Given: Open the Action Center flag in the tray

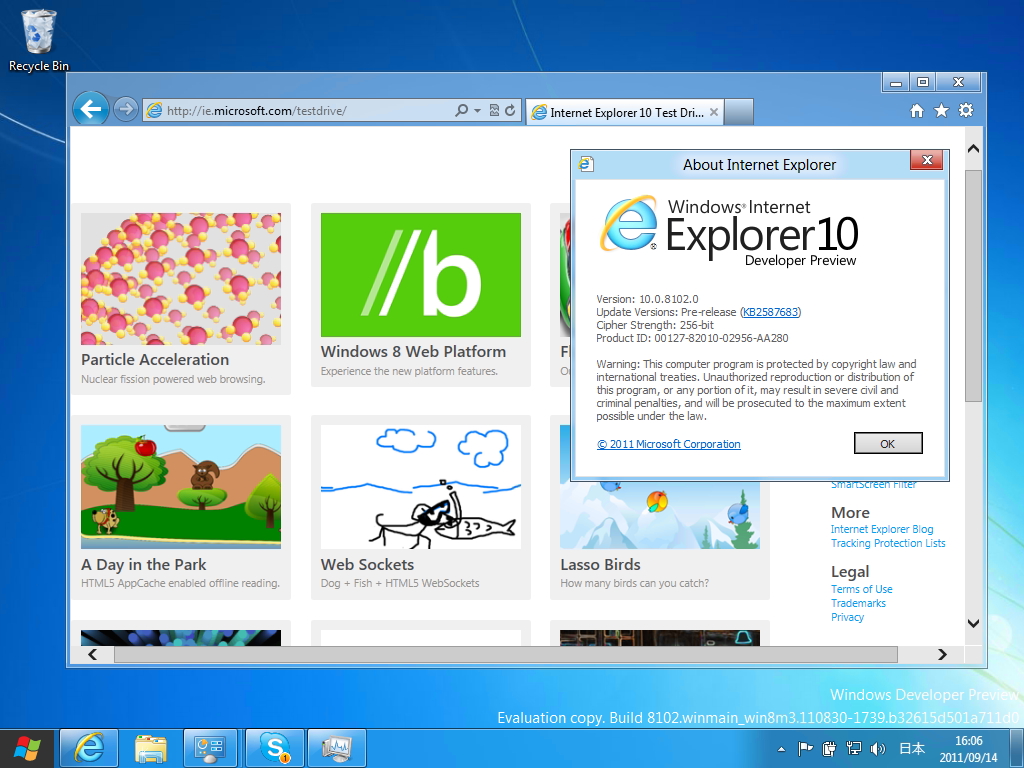Looking at the screenshot, I should pos(803,748).
